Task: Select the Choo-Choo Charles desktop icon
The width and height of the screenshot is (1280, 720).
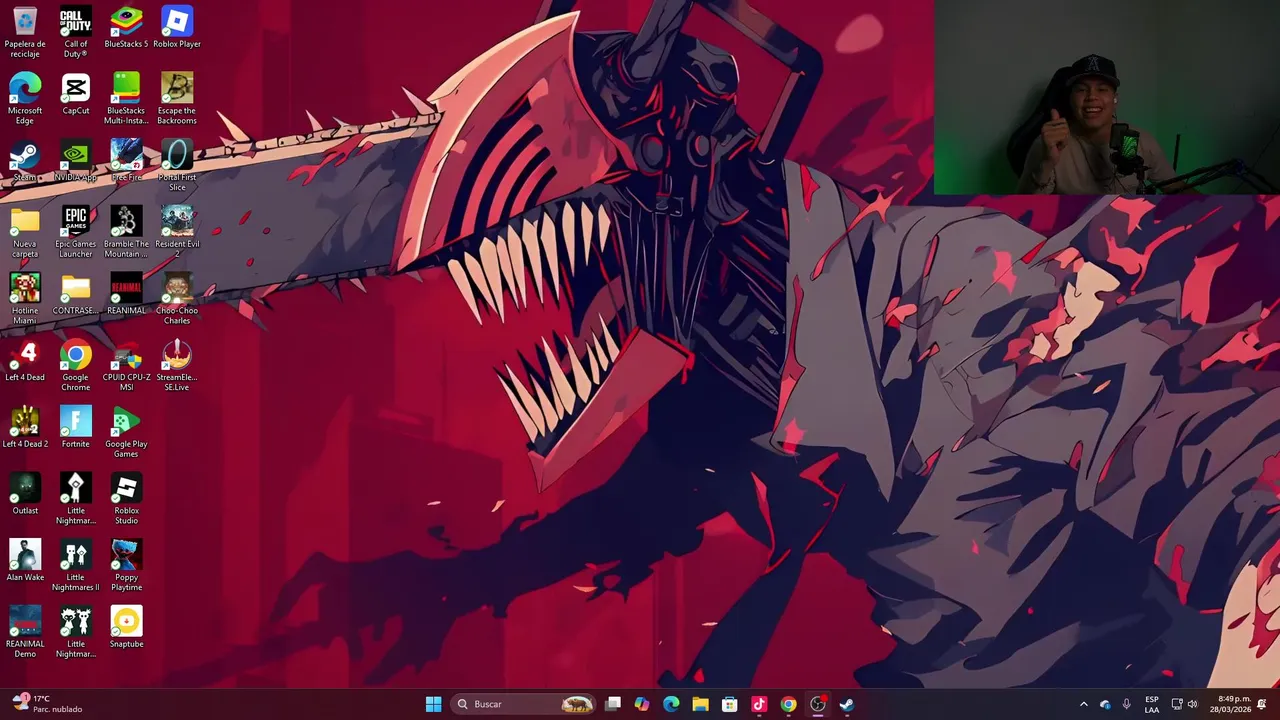Action: coord(177,298)
